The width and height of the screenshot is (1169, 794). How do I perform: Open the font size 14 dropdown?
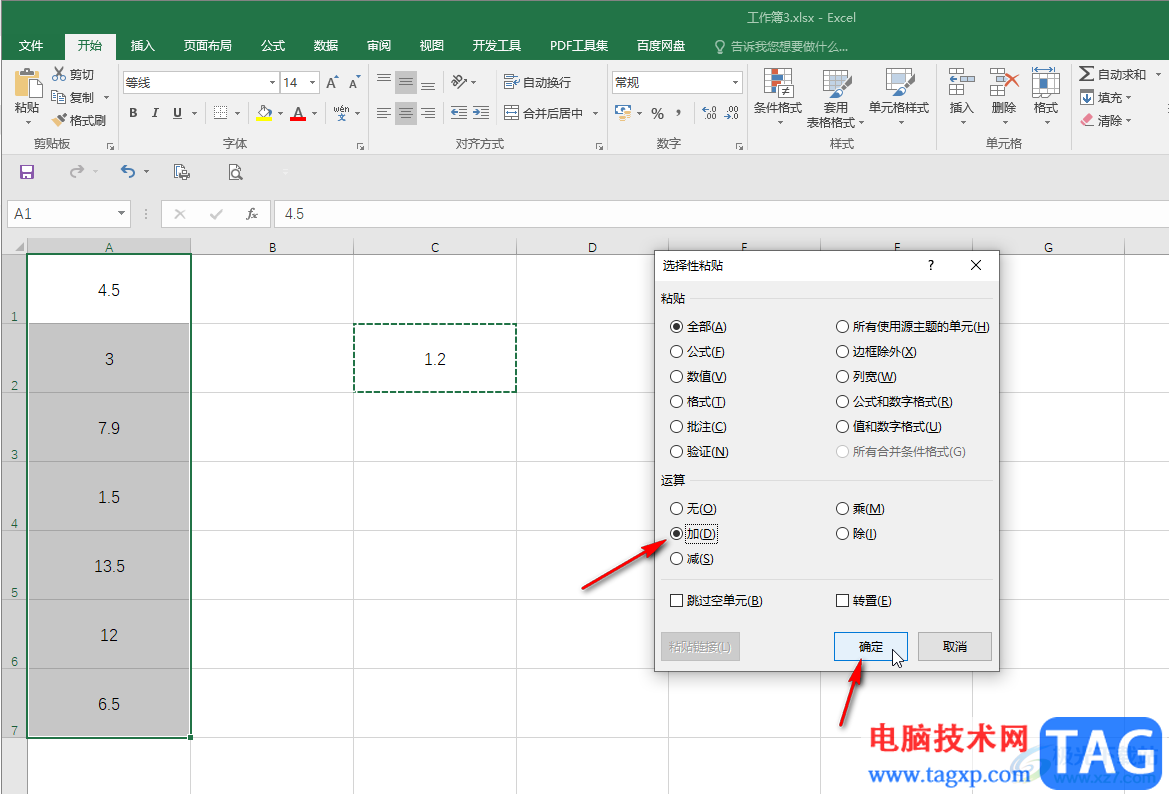click(313, 83)
